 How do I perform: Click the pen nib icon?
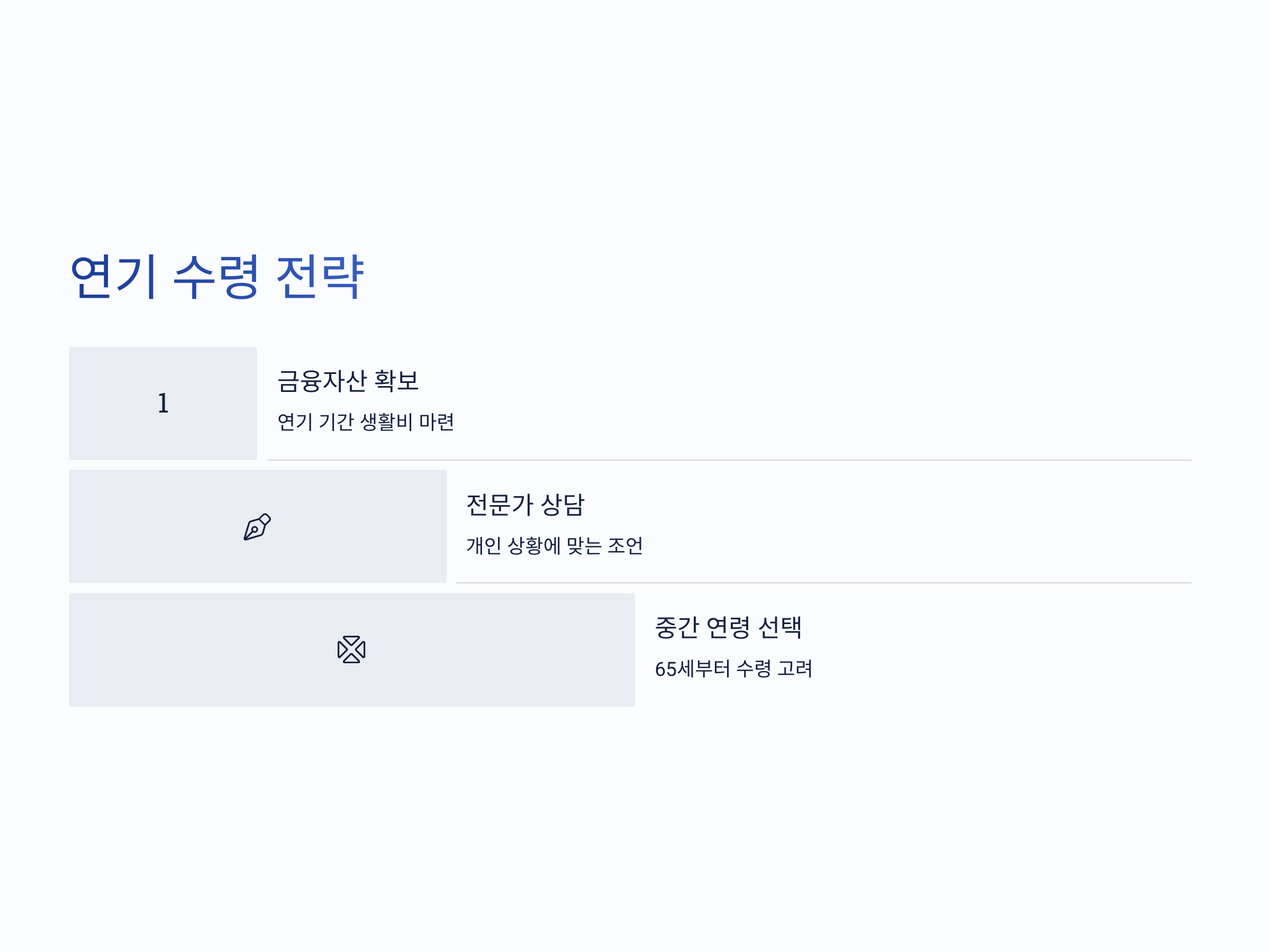[x=257, y=527]
